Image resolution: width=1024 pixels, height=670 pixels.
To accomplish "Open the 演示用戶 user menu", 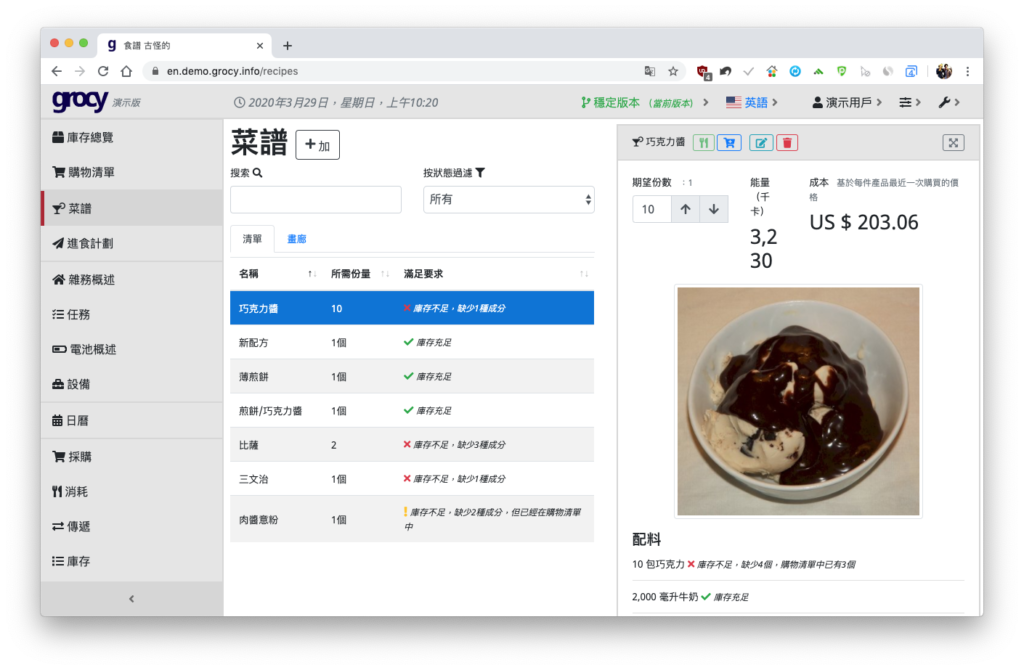I will pyautogui.click(x=847, y=103).
